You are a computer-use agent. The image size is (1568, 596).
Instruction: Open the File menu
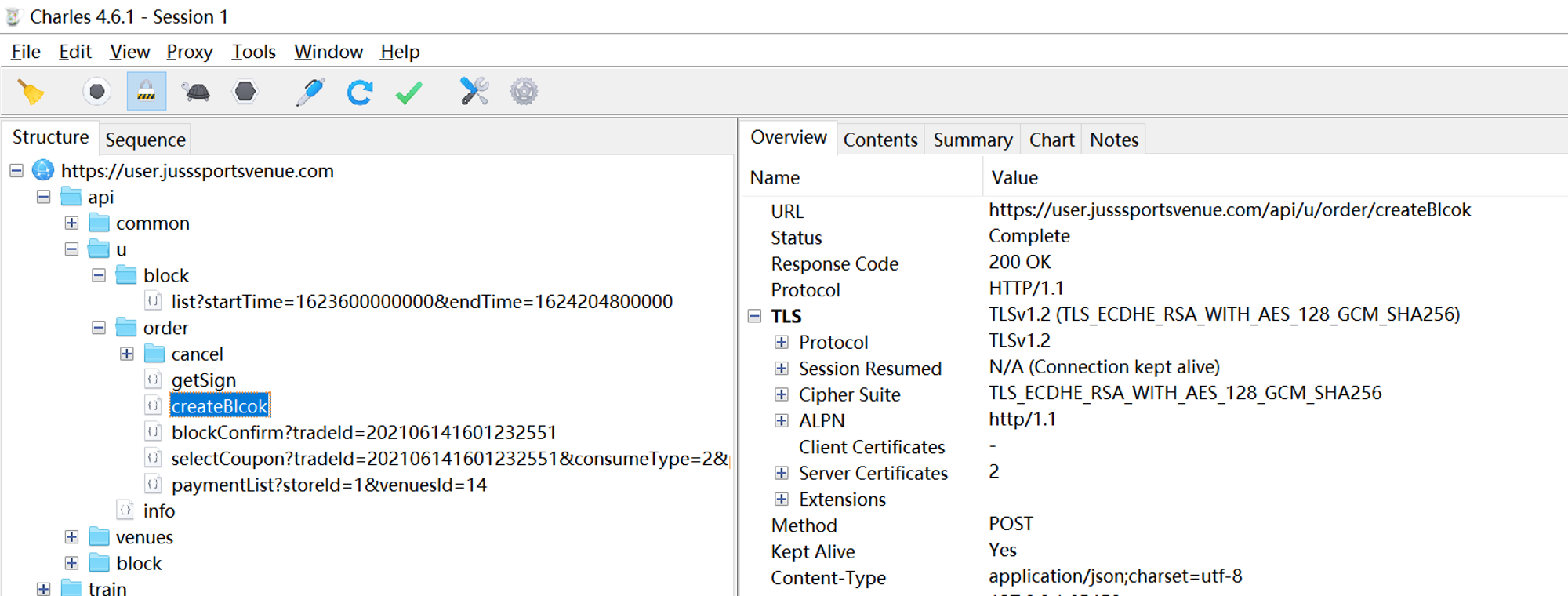26,52
